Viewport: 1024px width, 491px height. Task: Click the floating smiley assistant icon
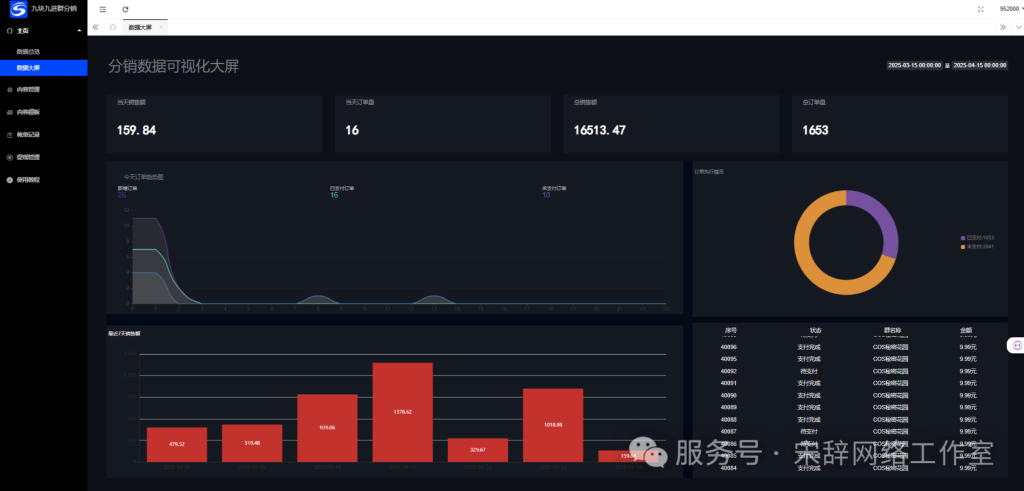[x=1016, y=345]
